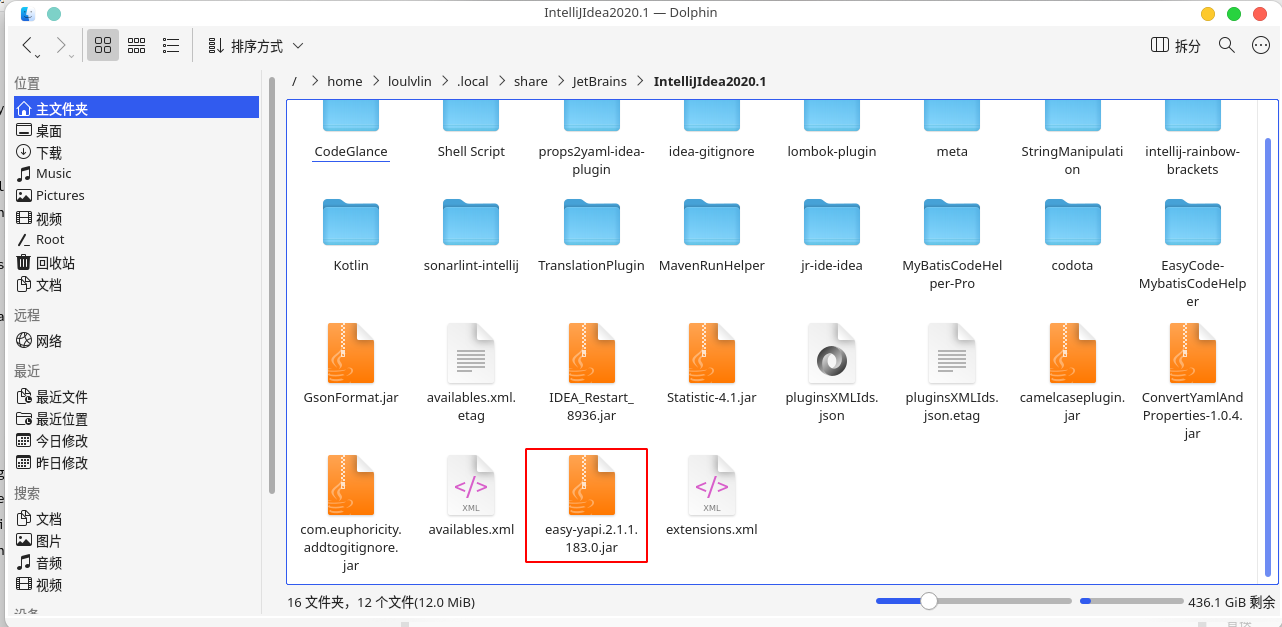Select the GsonFormat.jar file

coord(351,365)
